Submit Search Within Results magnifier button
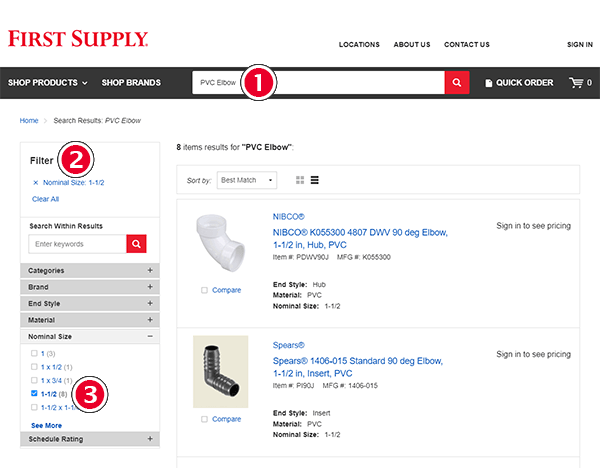This screenshot has width=600, height=468. (136, 244)
